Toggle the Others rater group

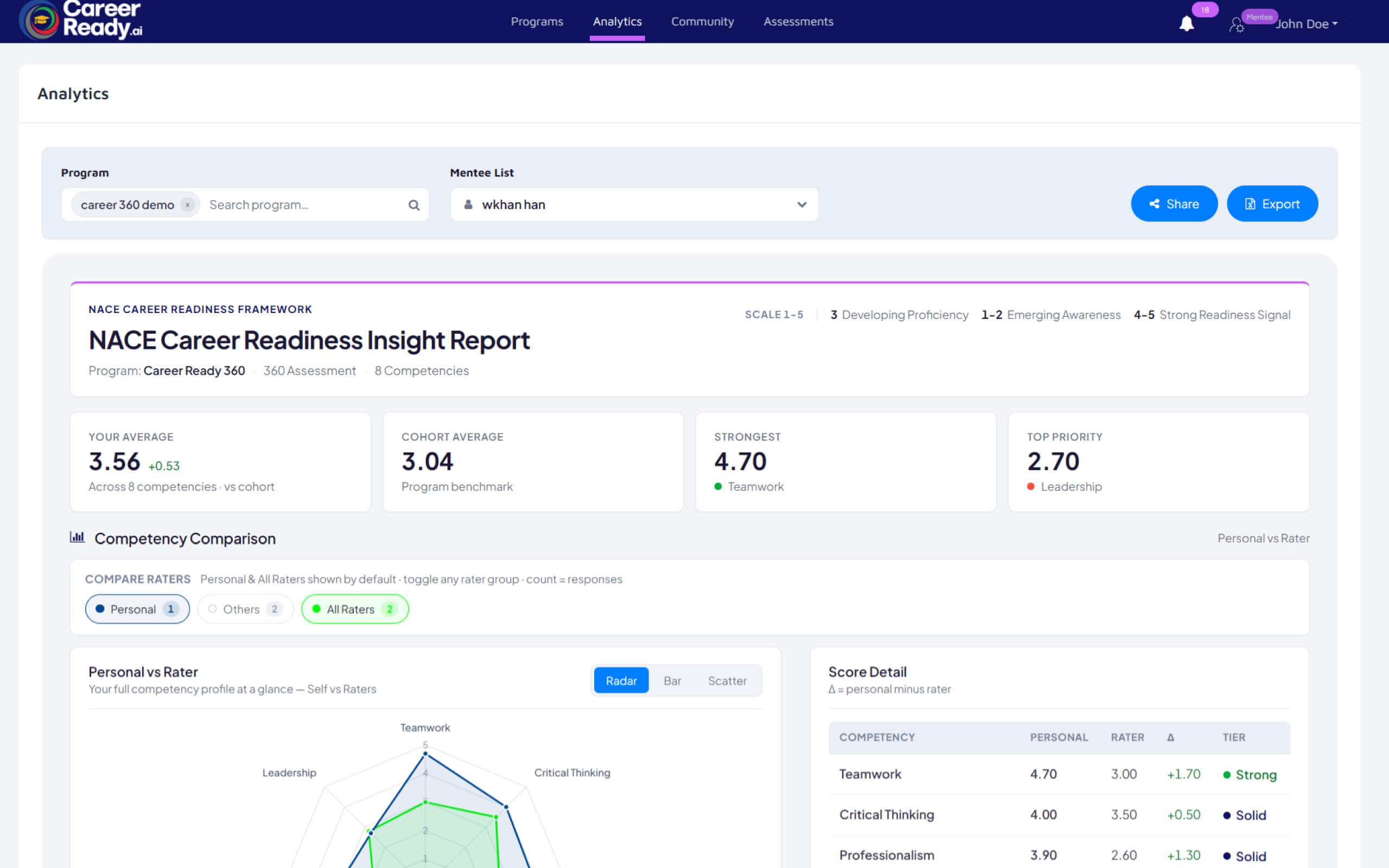pos(245,609)
